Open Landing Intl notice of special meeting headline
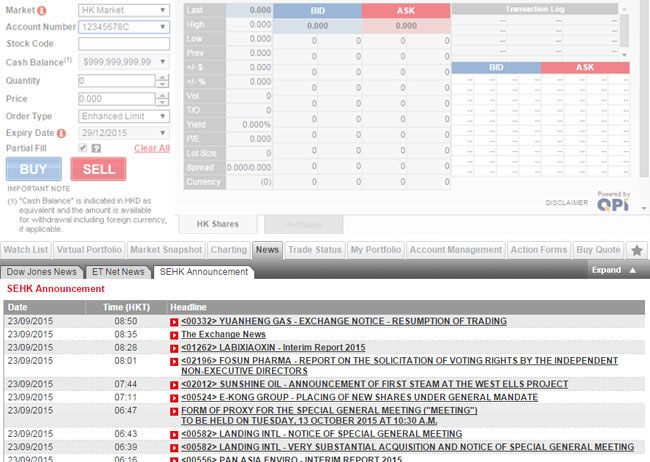 pyautogui.click(x=322, y=434)
